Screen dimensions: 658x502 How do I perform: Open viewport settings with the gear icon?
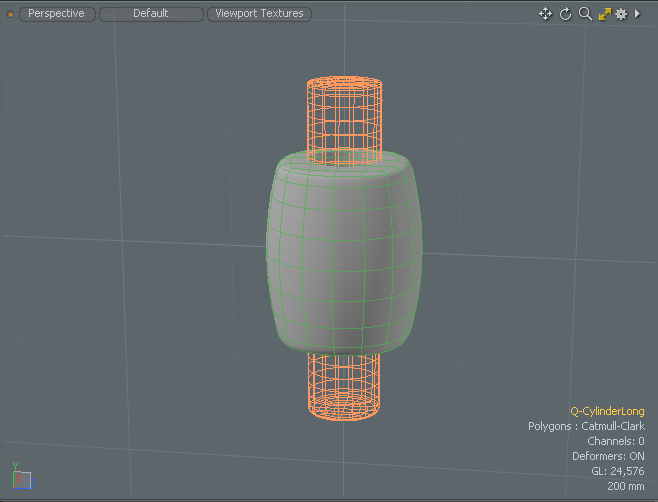[621, 14]
